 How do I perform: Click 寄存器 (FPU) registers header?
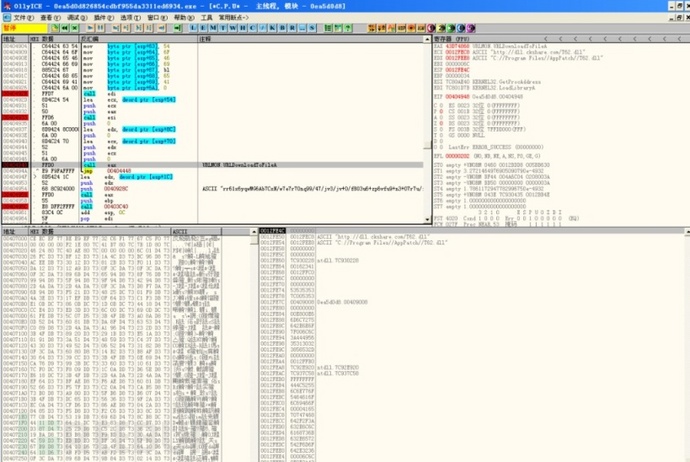451,39
